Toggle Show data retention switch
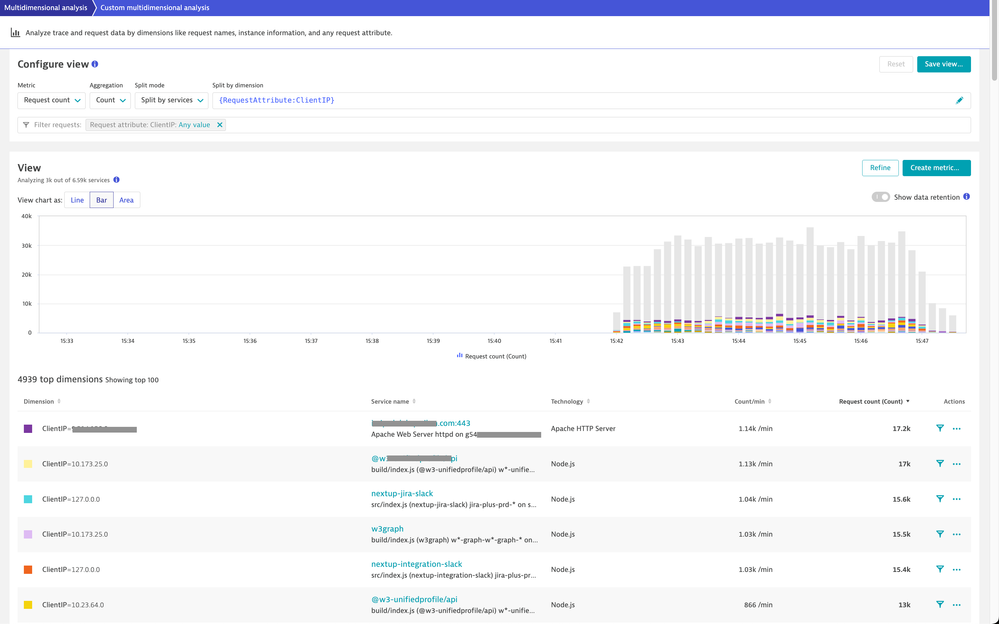This screenshot has width=999, height=624. tap(880, 197)
